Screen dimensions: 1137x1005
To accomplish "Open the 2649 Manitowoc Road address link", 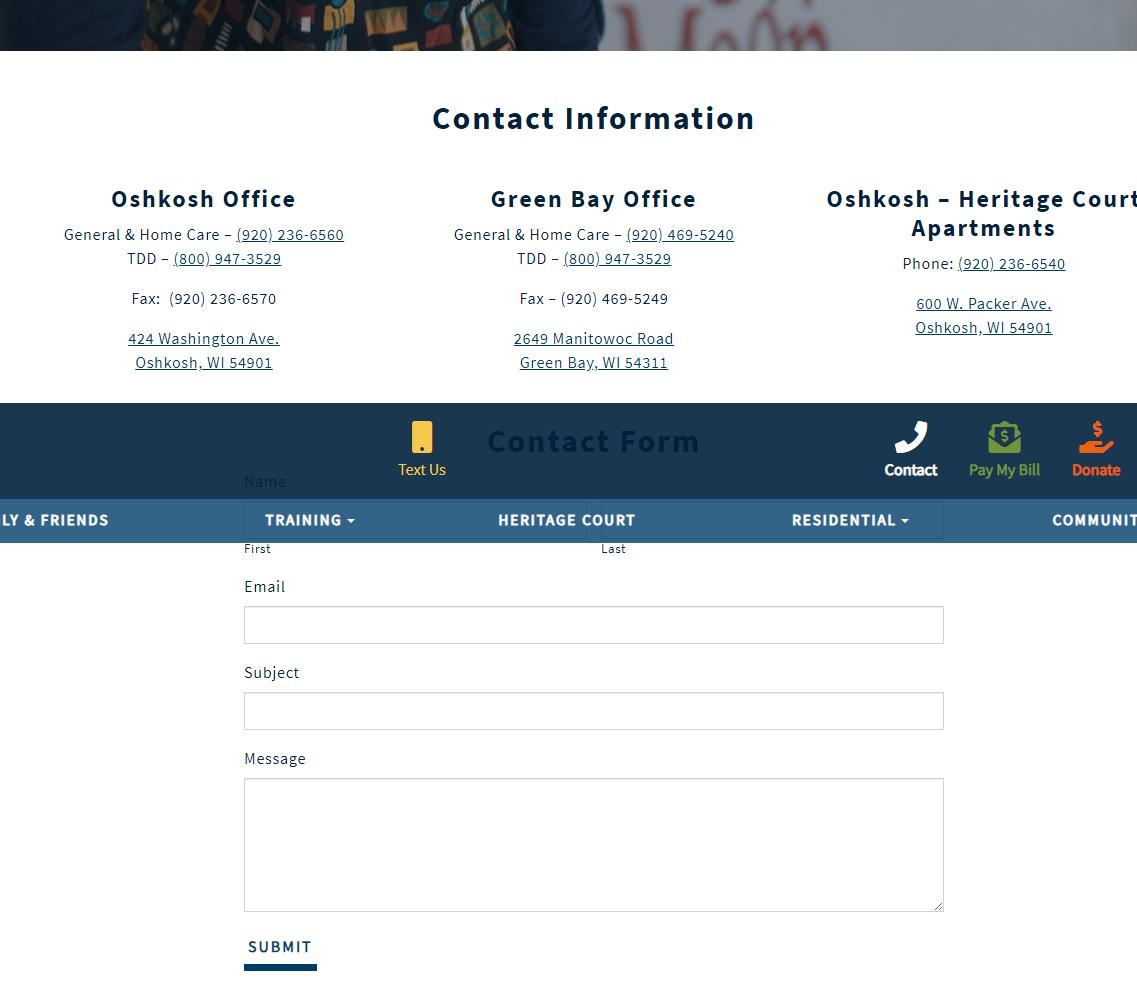I will click(594, 339).
